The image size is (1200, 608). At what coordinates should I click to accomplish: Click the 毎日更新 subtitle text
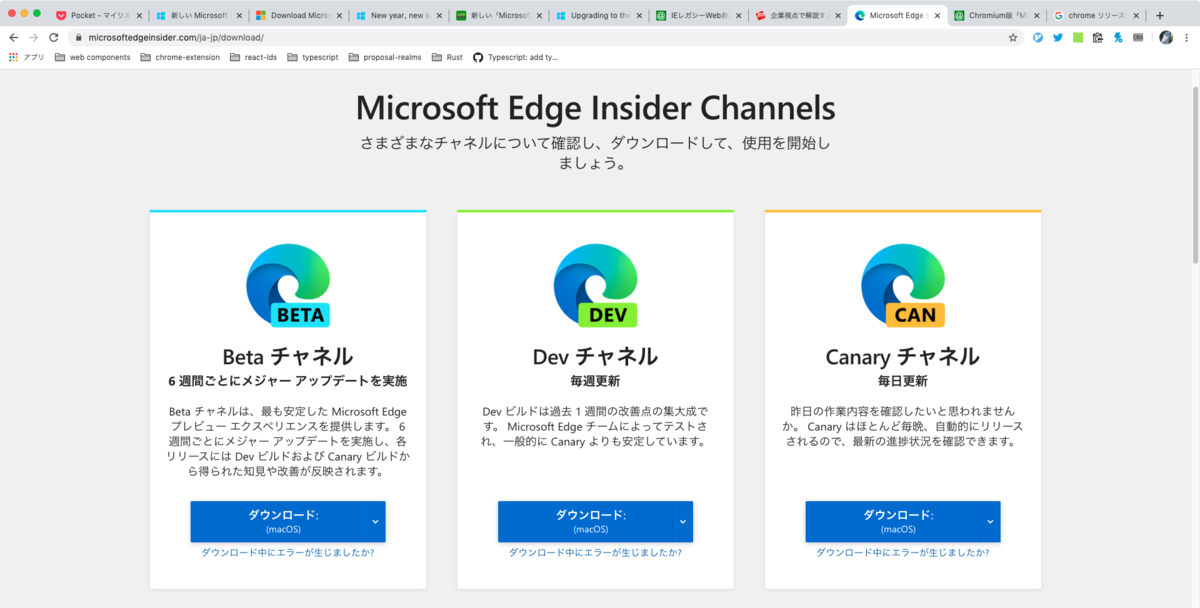point(903,381)
